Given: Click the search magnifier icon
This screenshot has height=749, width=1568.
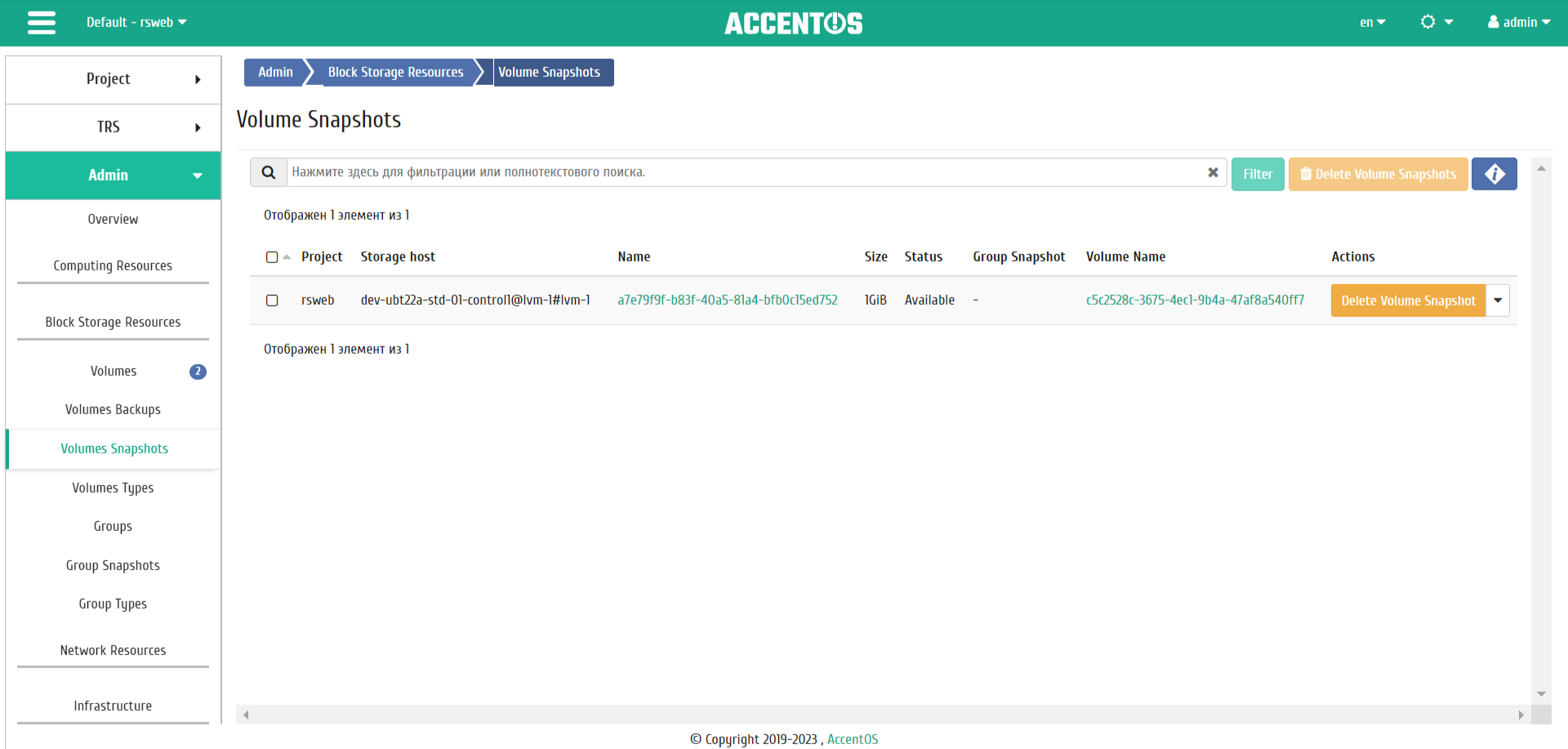Looking at the screenshot, I should pyautogui.click(x=269, y=172).
